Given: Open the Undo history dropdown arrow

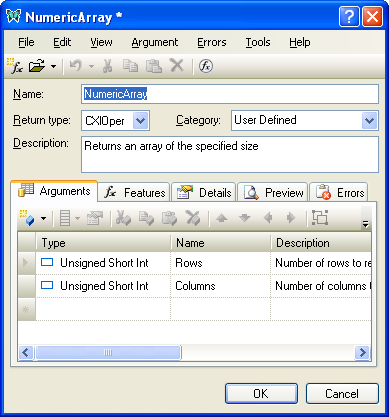Looking at the screenshot, I should (91, 66).
